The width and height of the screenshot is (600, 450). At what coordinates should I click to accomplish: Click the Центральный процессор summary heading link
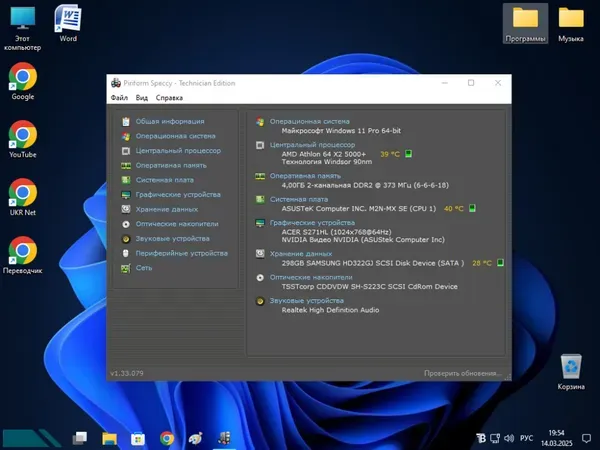point(312,145)
